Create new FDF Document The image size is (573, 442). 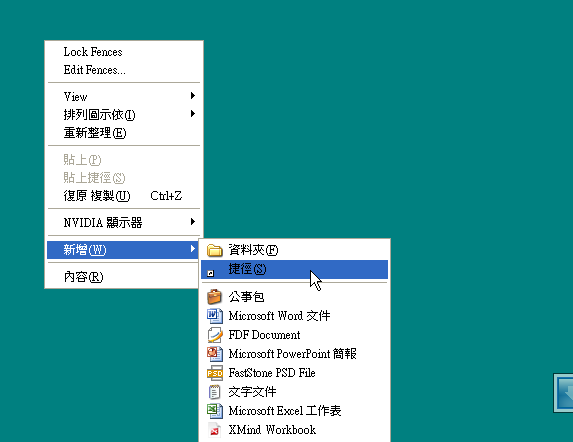click(x=294, y=335)
